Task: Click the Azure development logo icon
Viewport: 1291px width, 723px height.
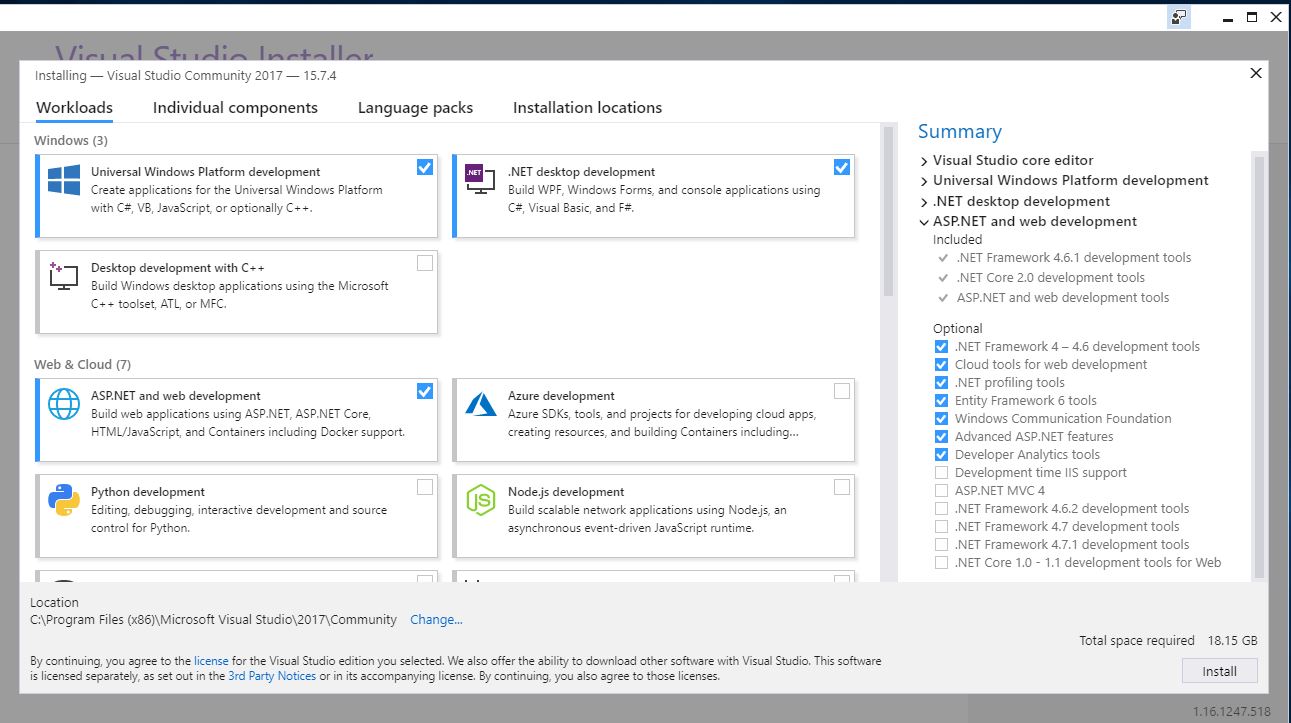Action: [x=481, y=404]
